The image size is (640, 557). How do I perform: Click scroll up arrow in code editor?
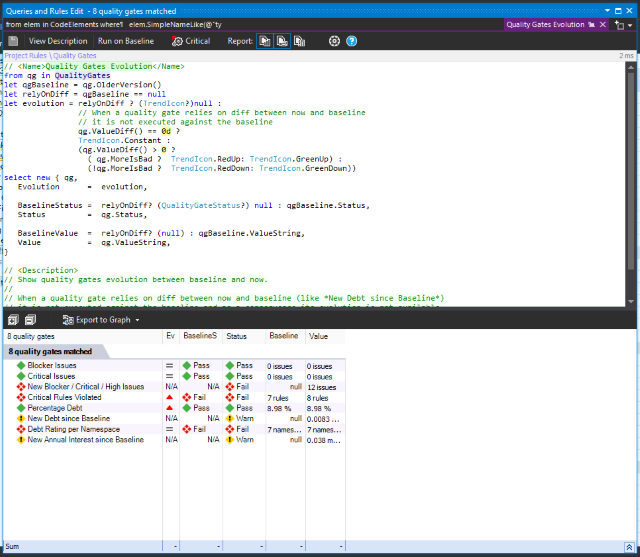pyautogui.click(x=631, y=67)
